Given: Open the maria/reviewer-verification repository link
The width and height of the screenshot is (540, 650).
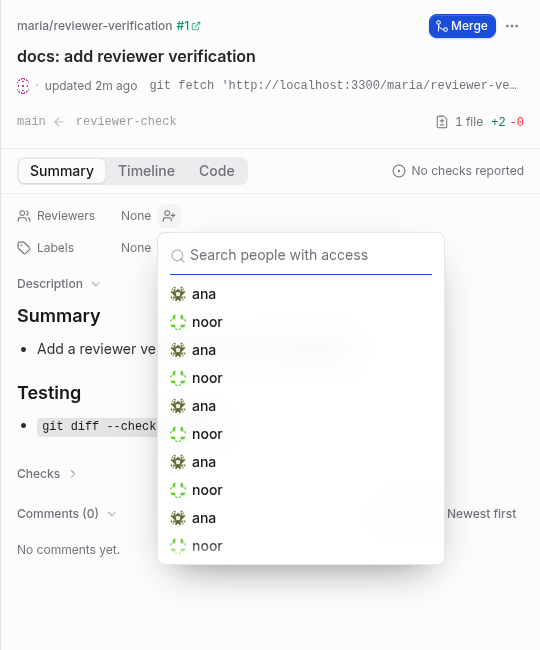Looking at the screenshot, I should click(94, 26).
